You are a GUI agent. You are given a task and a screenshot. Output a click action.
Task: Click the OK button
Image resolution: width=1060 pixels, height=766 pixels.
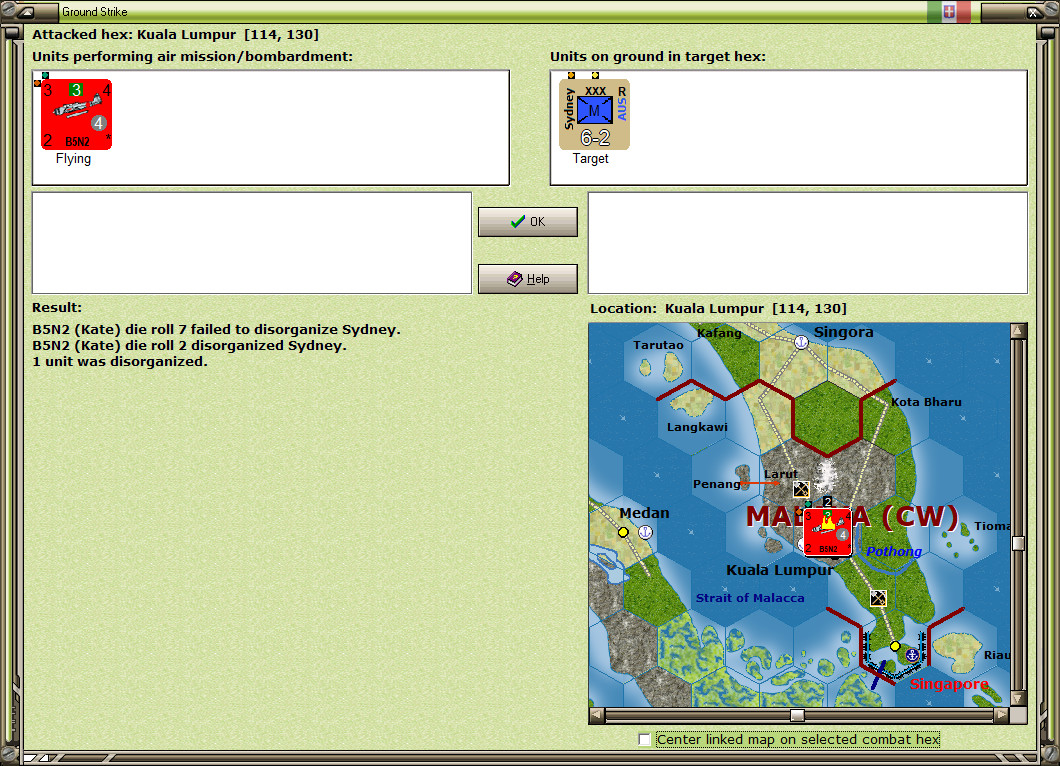click(x=527, y=222)
